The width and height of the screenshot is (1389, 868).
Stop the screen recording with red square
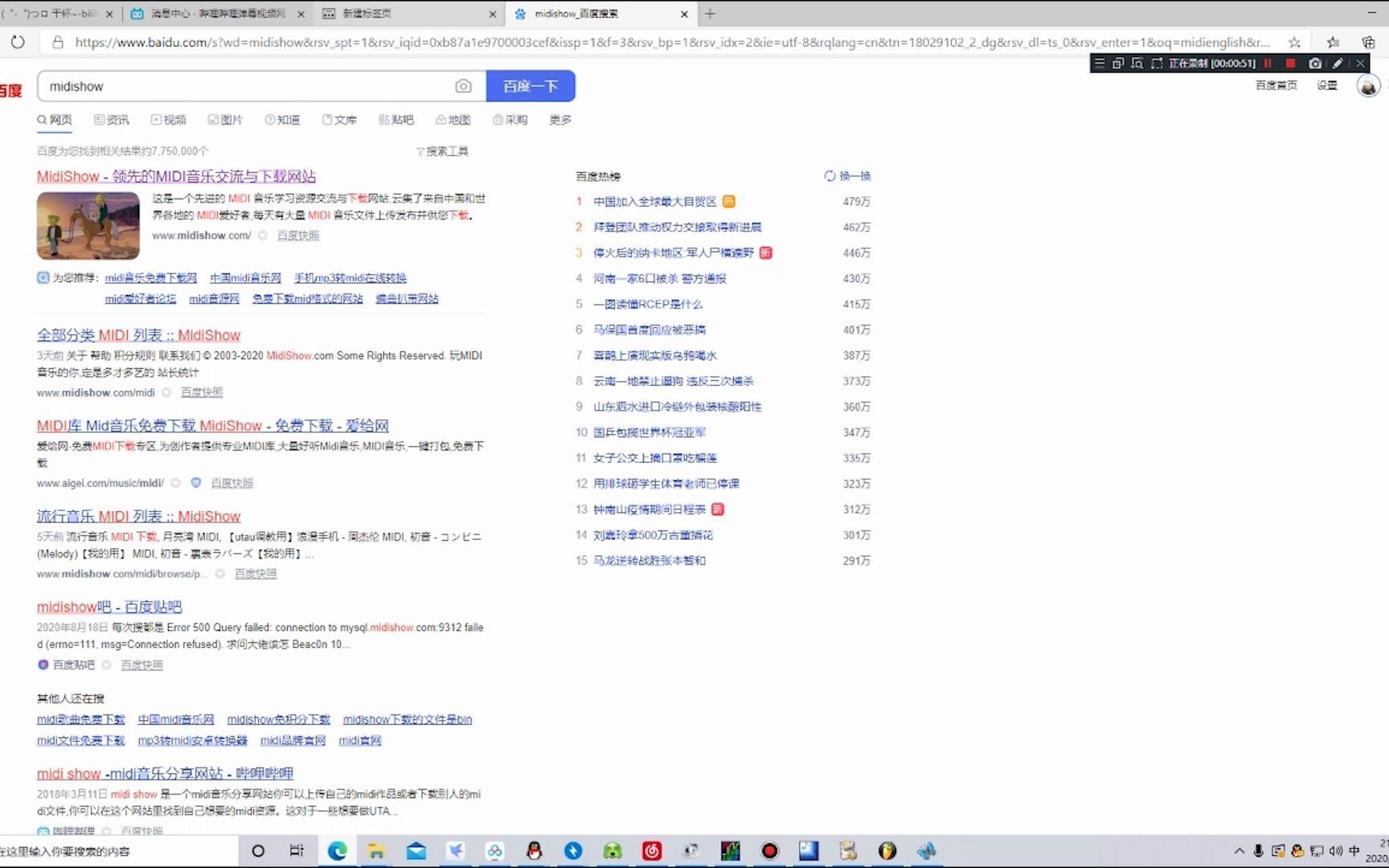(x=1290, y=63)
